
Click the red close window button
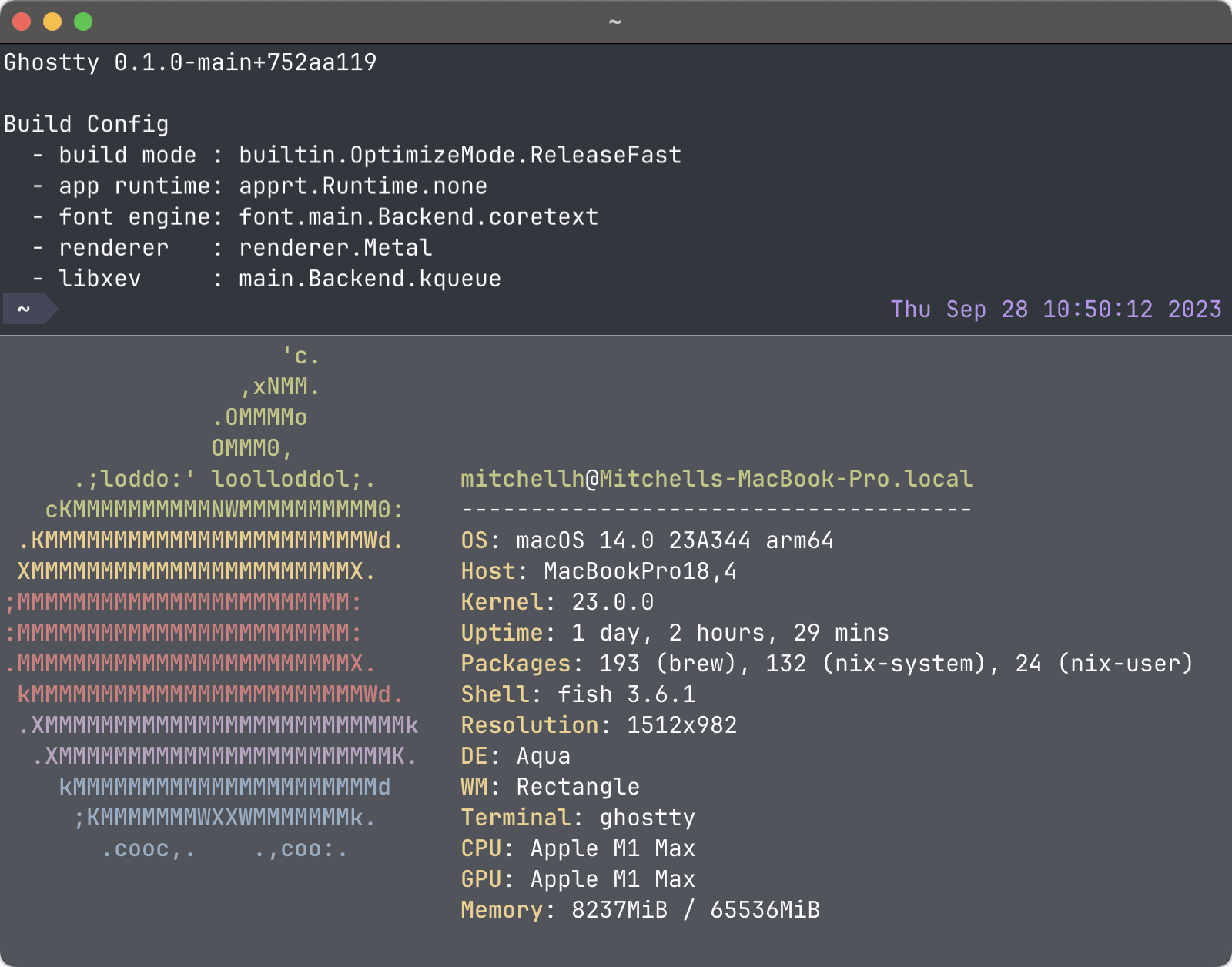22,22
